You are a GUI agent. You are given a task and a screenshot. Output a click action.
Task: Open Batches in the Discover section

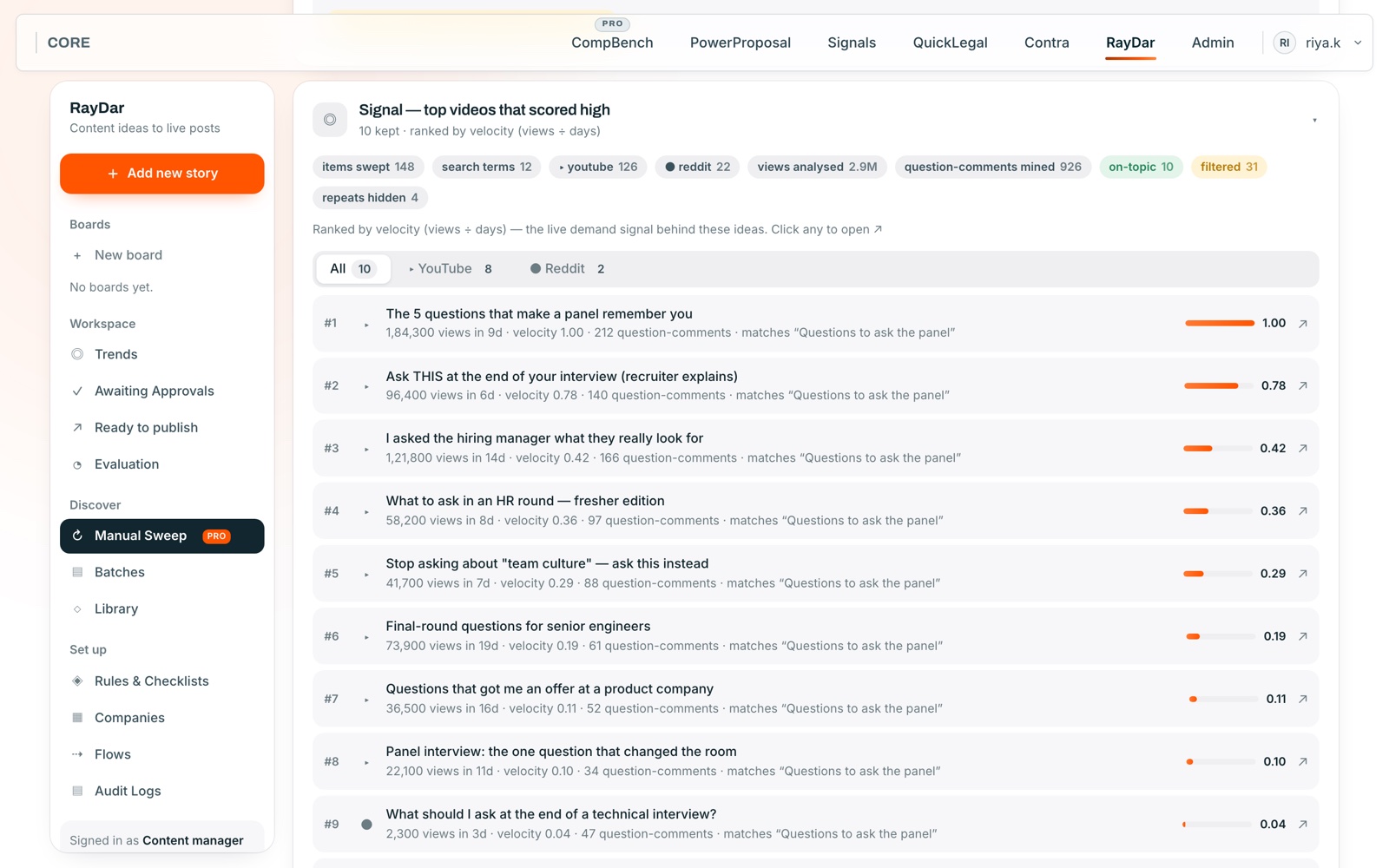(161, 572)
